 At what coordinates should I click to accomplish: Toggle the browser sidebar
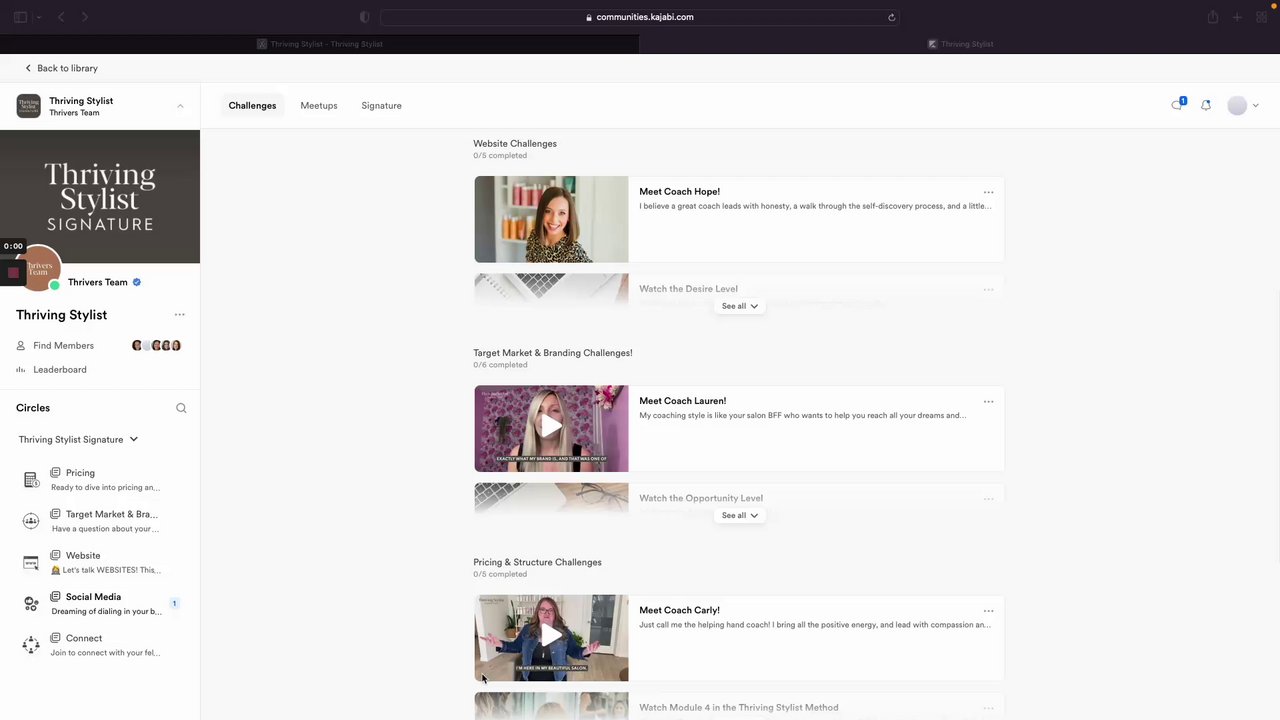(20, 17)
